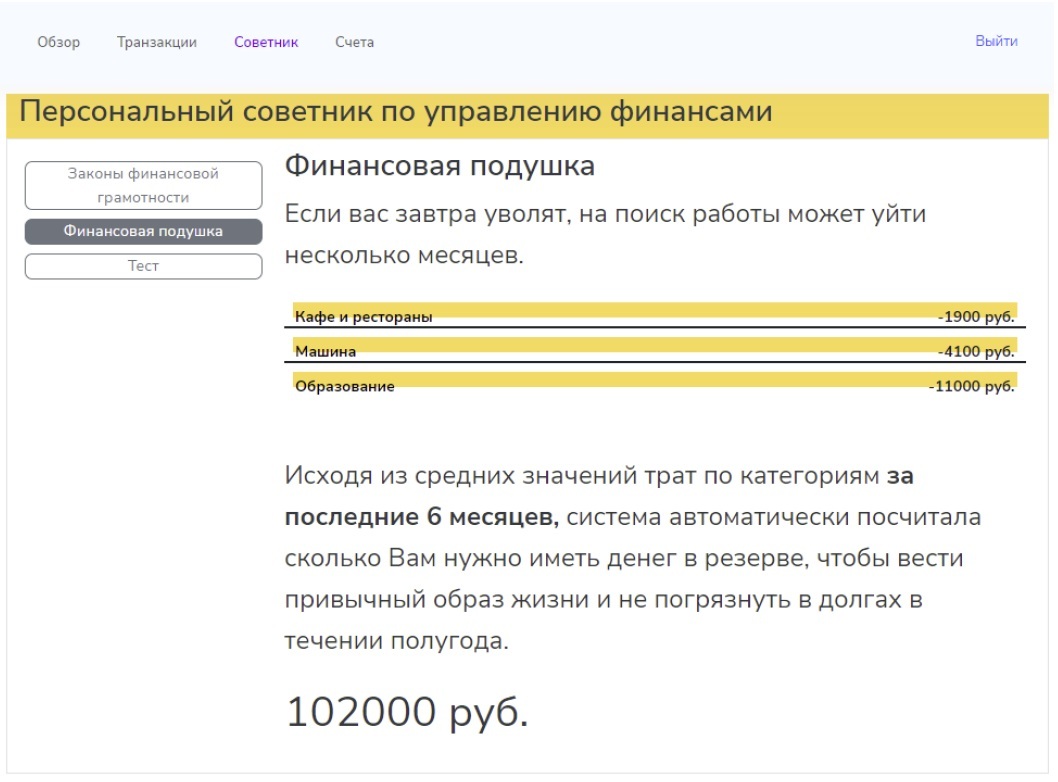Viewport: 1058px width, 782px height.
Task: Open Законы финансовой грамотности sidebar section
Action: tap(143, 185)
